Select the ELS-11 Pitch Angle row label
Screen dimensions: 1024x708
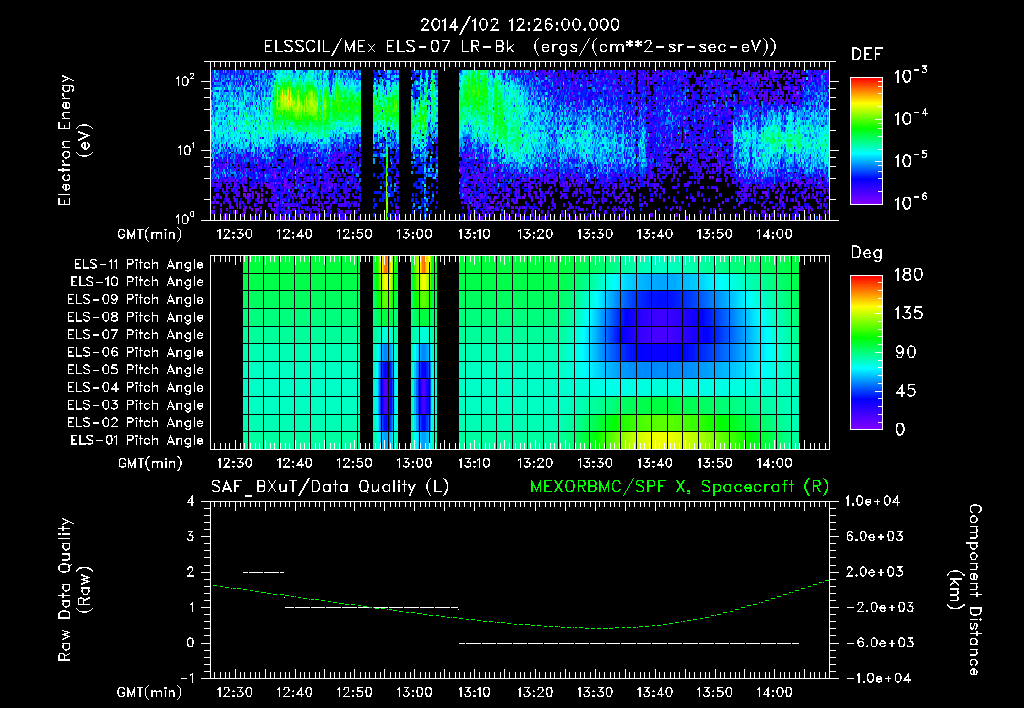(x=138, y=265)
